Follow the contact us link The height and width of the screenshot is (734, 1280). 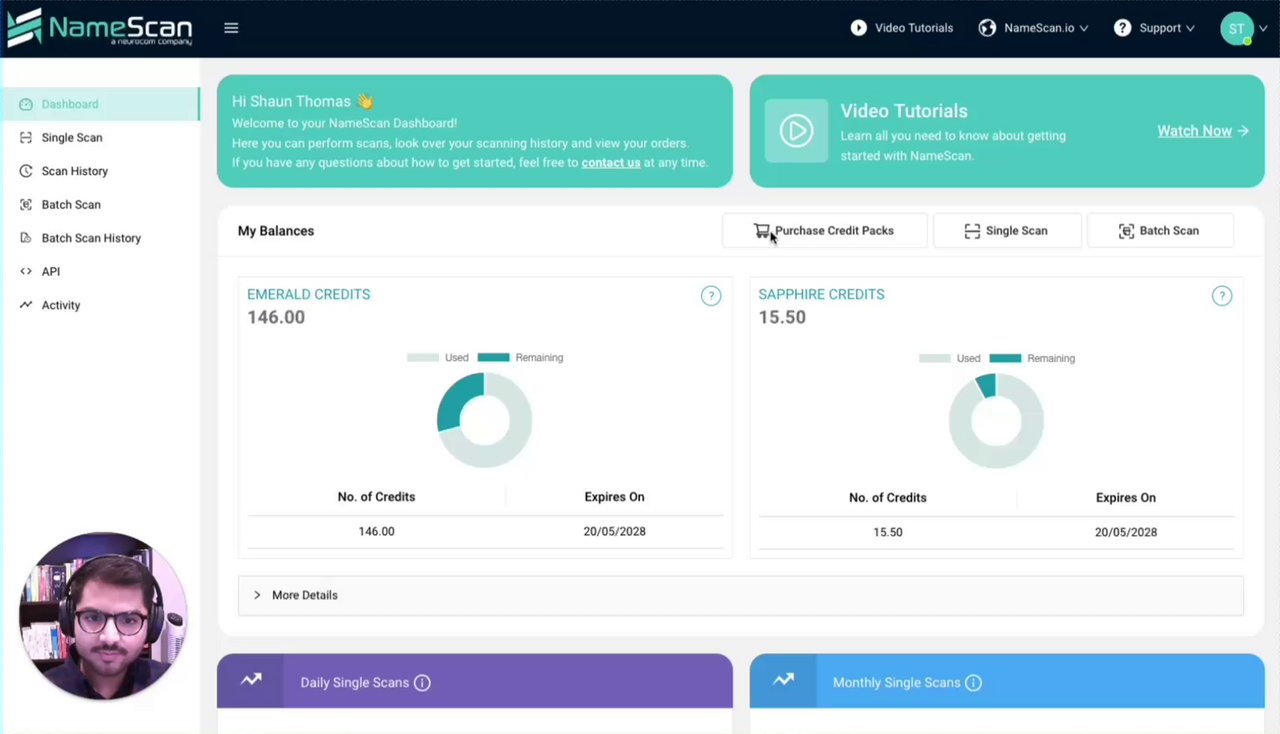(611, 162)
